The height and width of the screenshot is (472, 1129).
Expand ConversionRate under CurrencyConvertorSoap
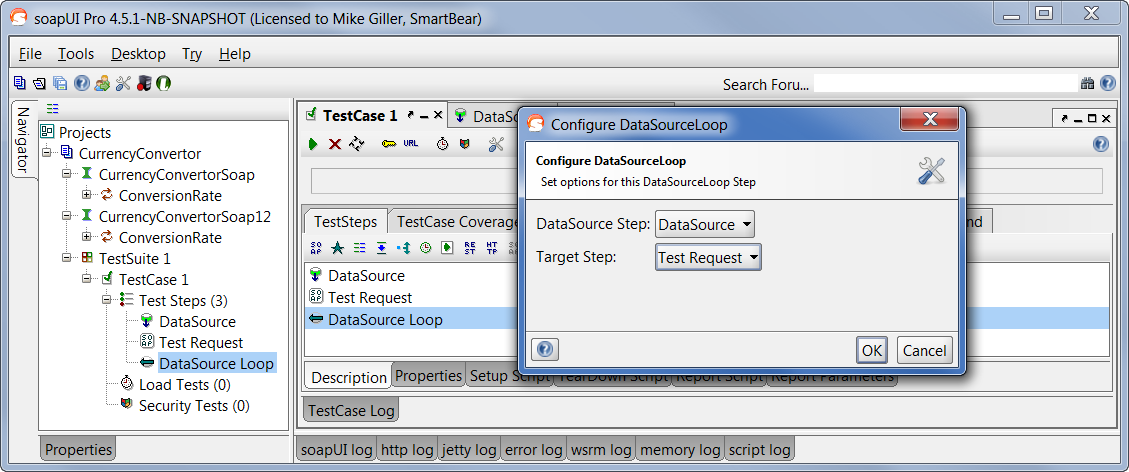(x=87, y=195)
